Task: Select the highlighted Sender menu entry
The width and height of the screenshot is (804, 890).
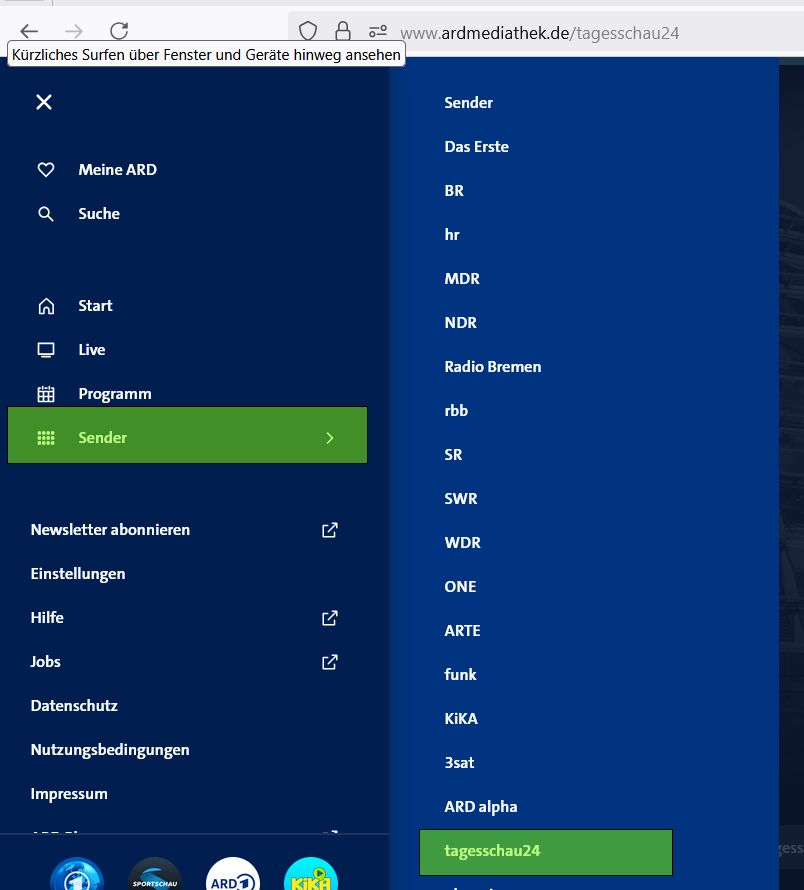Action: [187, 435]
